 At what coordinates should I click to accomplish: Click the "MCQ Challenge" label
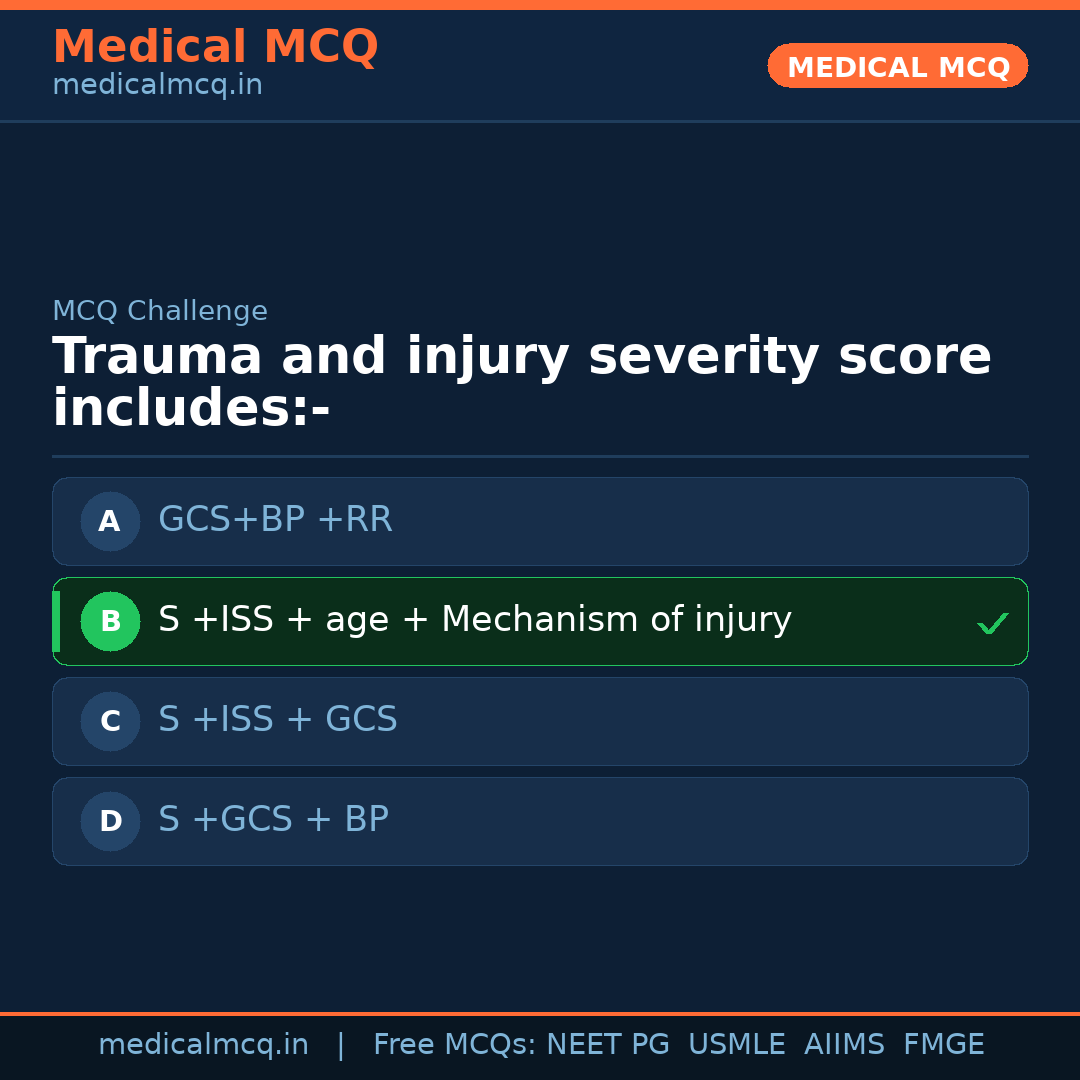click(160, 311)
